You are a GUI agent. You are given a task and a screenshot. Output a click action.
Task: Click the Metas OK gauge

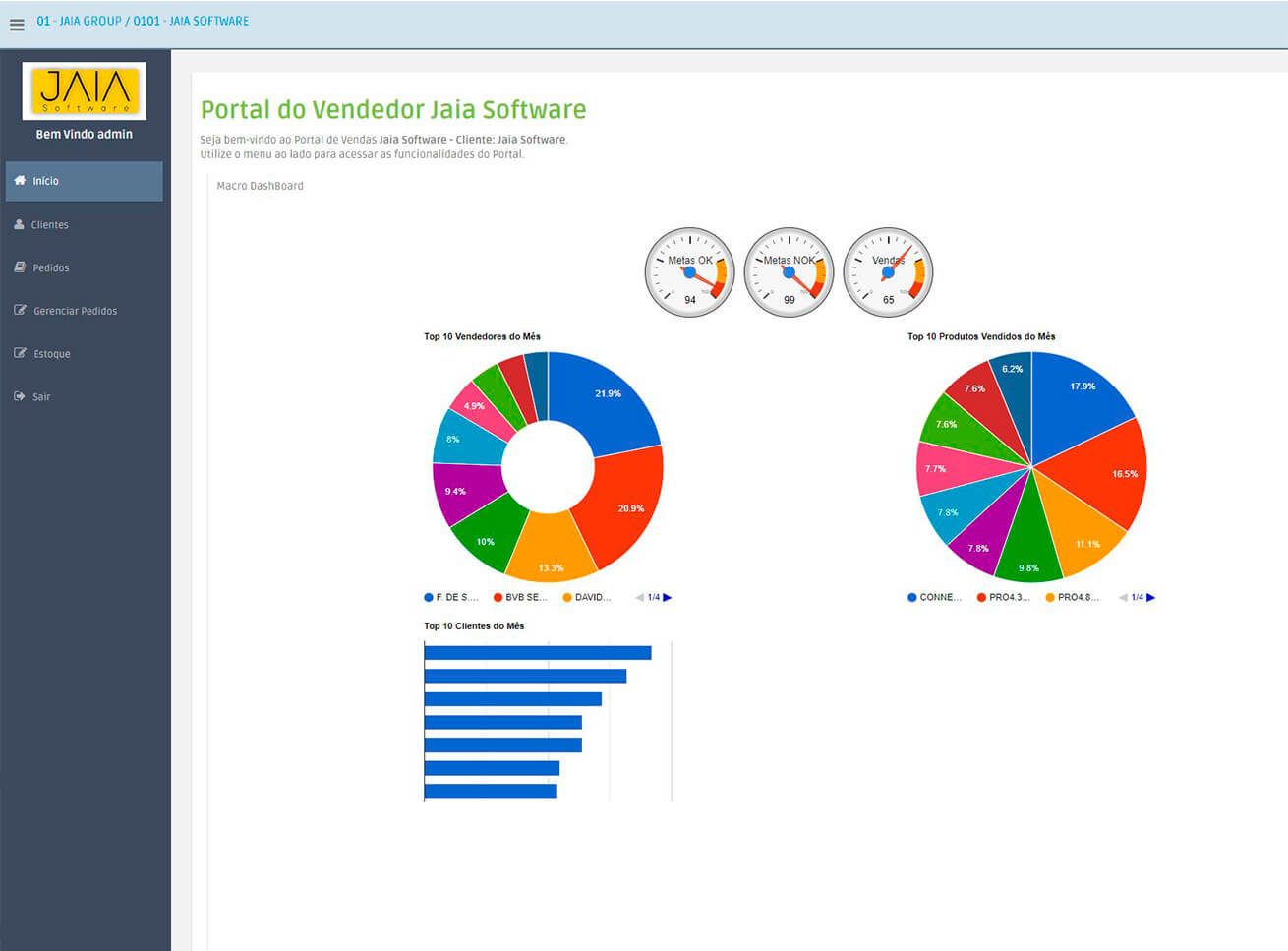click(690, 272)
